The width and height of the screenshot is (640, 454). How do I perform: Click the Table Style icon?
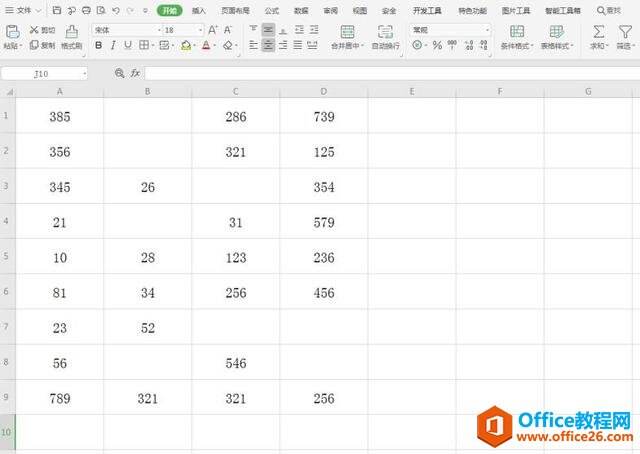556,31
